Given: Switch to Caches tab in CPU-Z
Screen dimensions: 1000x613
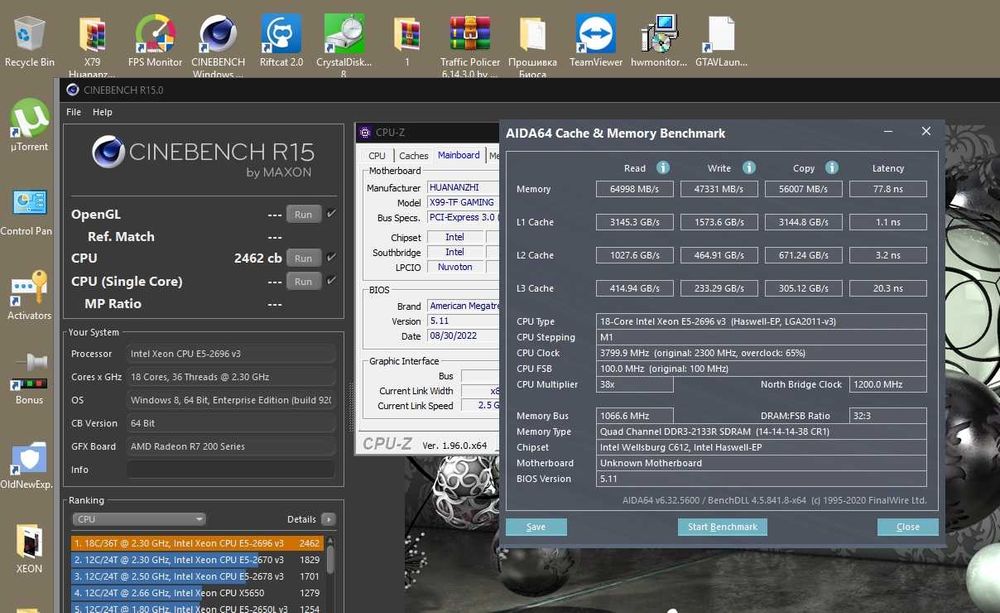Looking at the screenshot, I should click(x=413, y=156).
